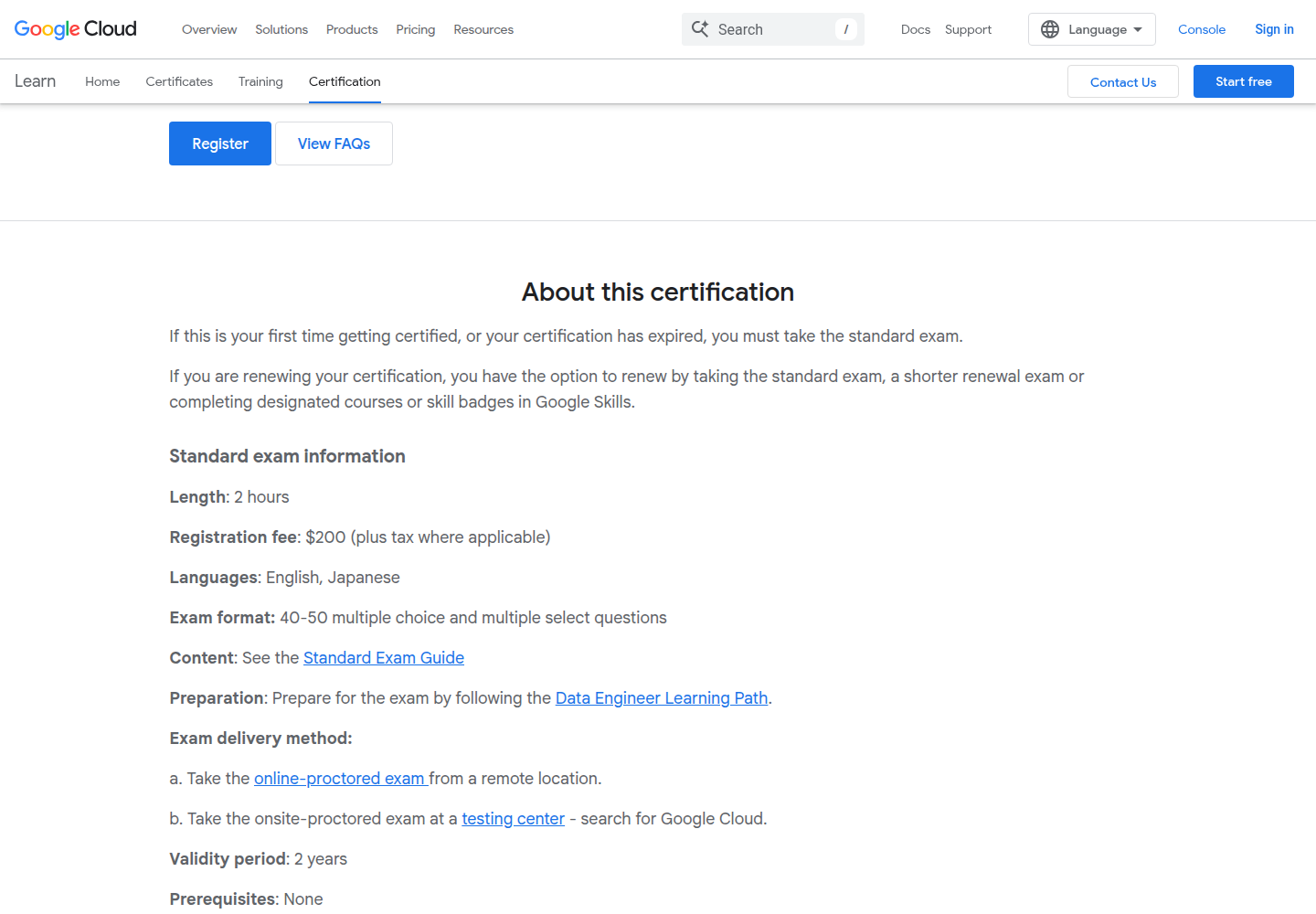Click the 'Registration fee: $200' line

(x=360, y=537)
